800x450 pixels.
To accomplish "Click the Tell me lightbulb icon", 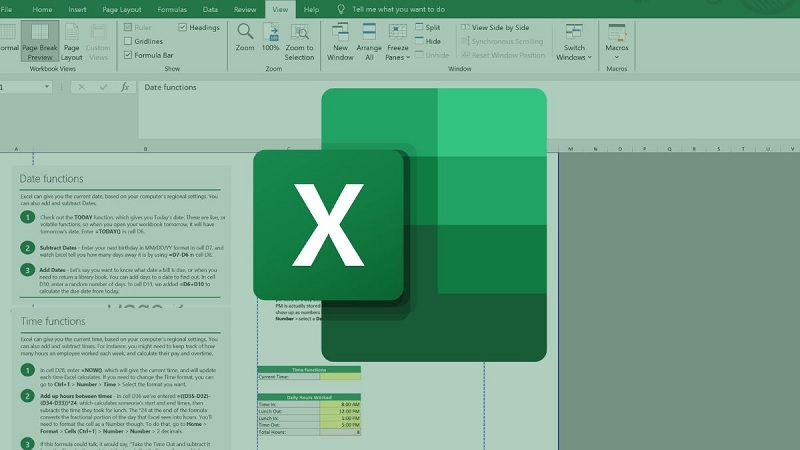I will click(341, 9).
